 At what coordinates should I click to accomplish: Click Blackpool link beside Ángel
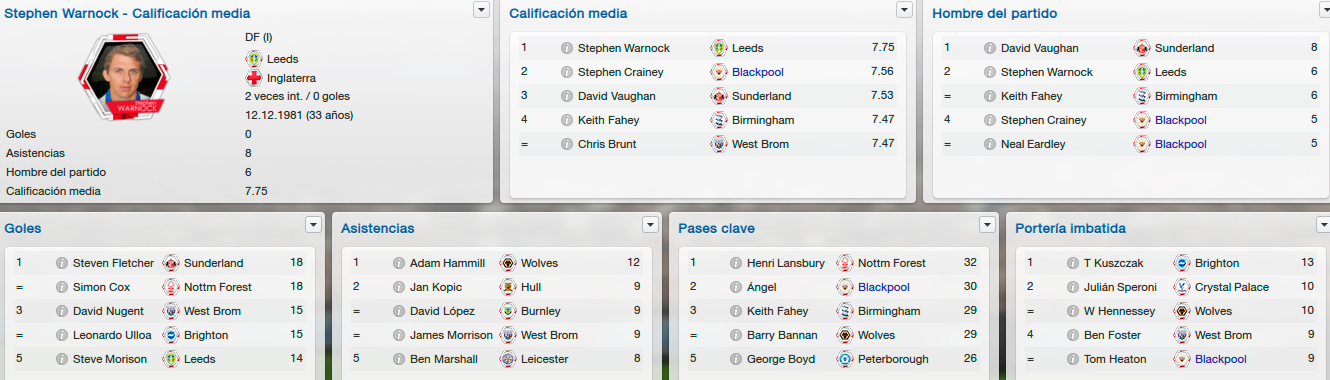tap(882, 287)
